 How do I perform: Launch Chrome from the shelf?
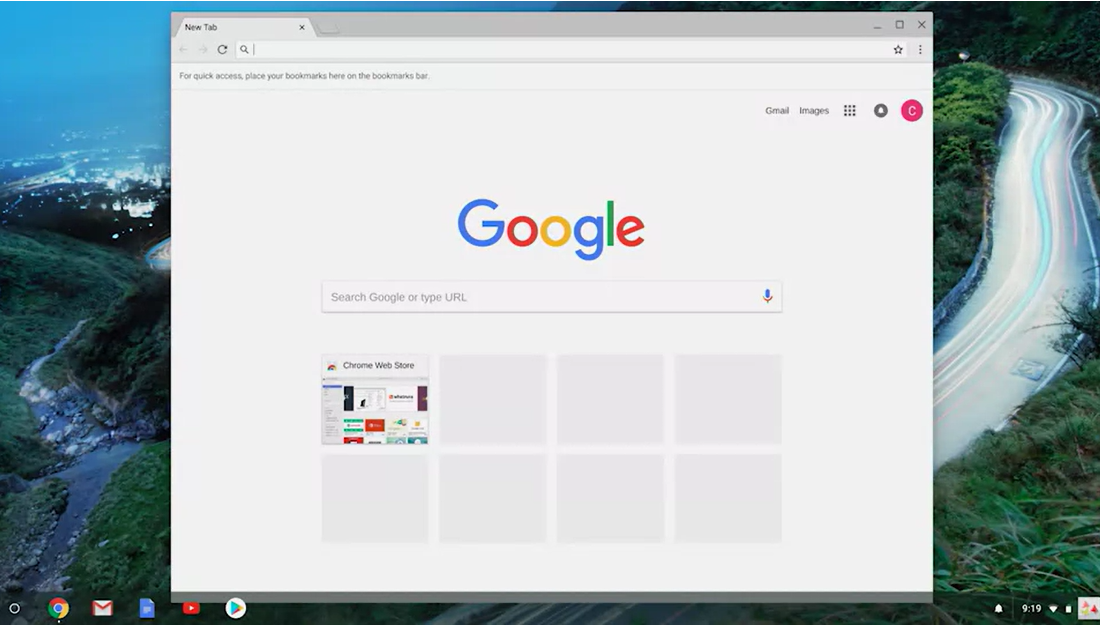click(x=58, y=608)
